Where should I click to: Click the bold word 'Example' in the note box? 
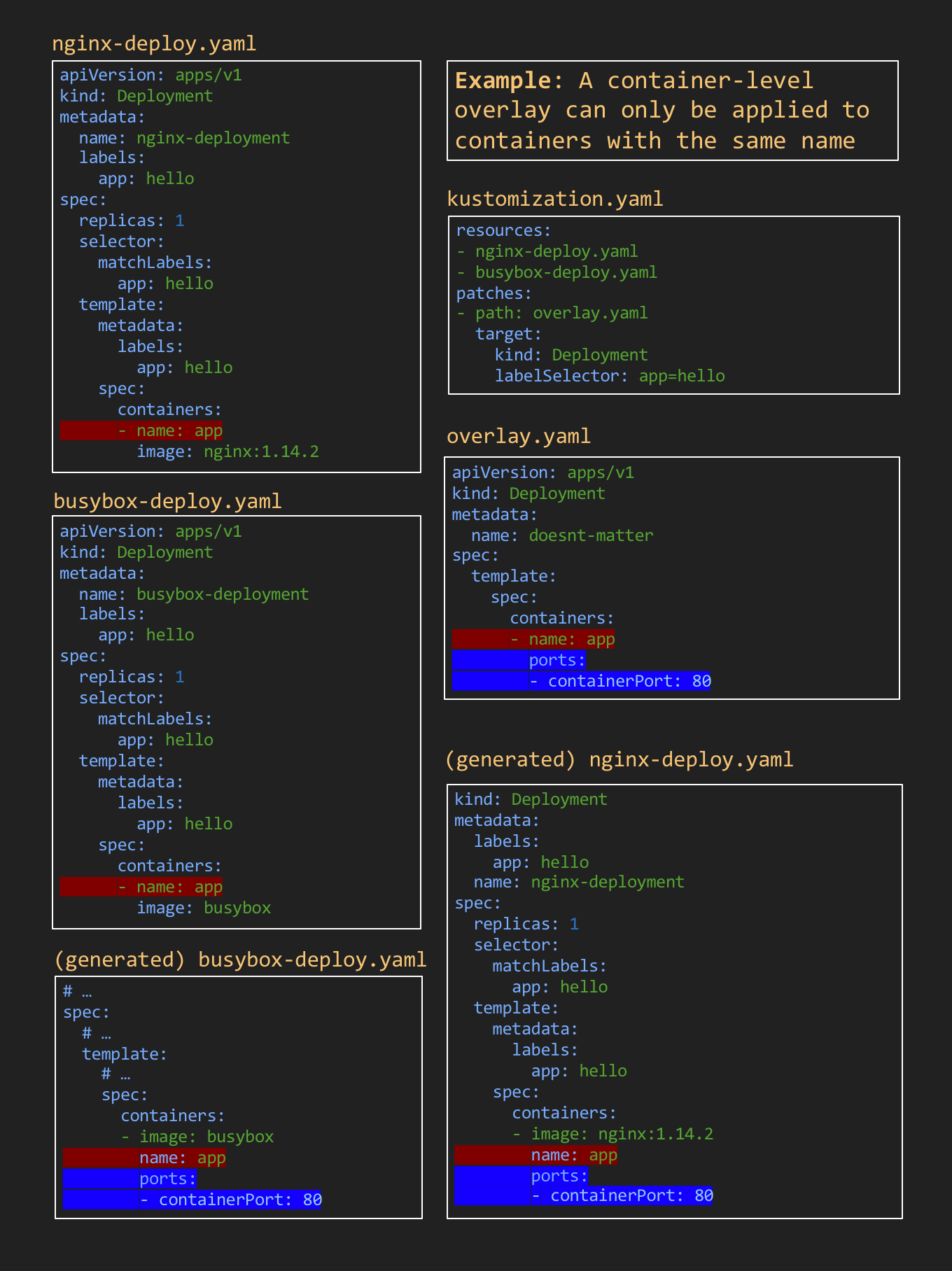[503, 80]
